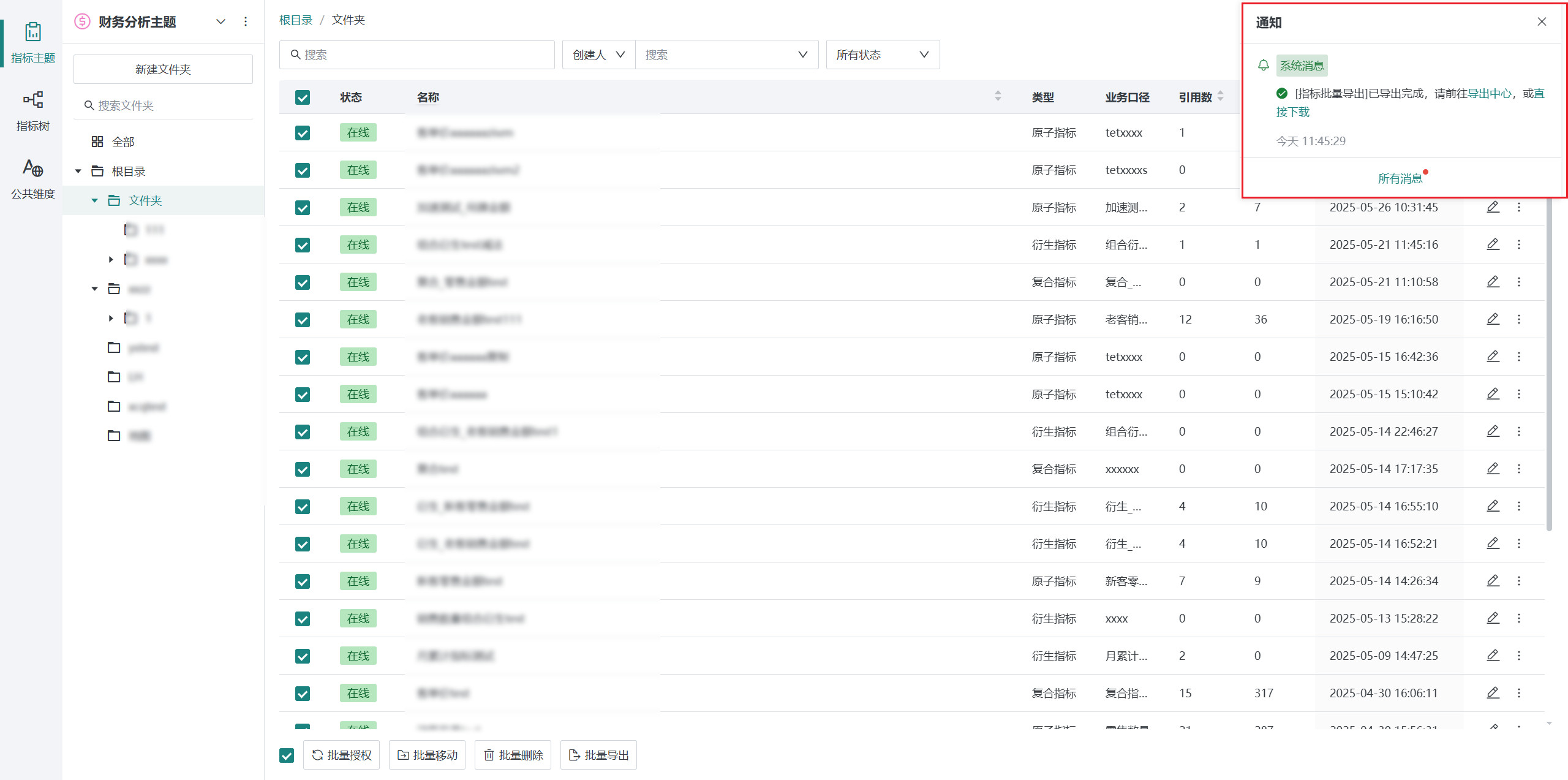Click the 新建文件夹 button
The height and width of the screenshot is (780, 1568).
[x=163, y=69]
